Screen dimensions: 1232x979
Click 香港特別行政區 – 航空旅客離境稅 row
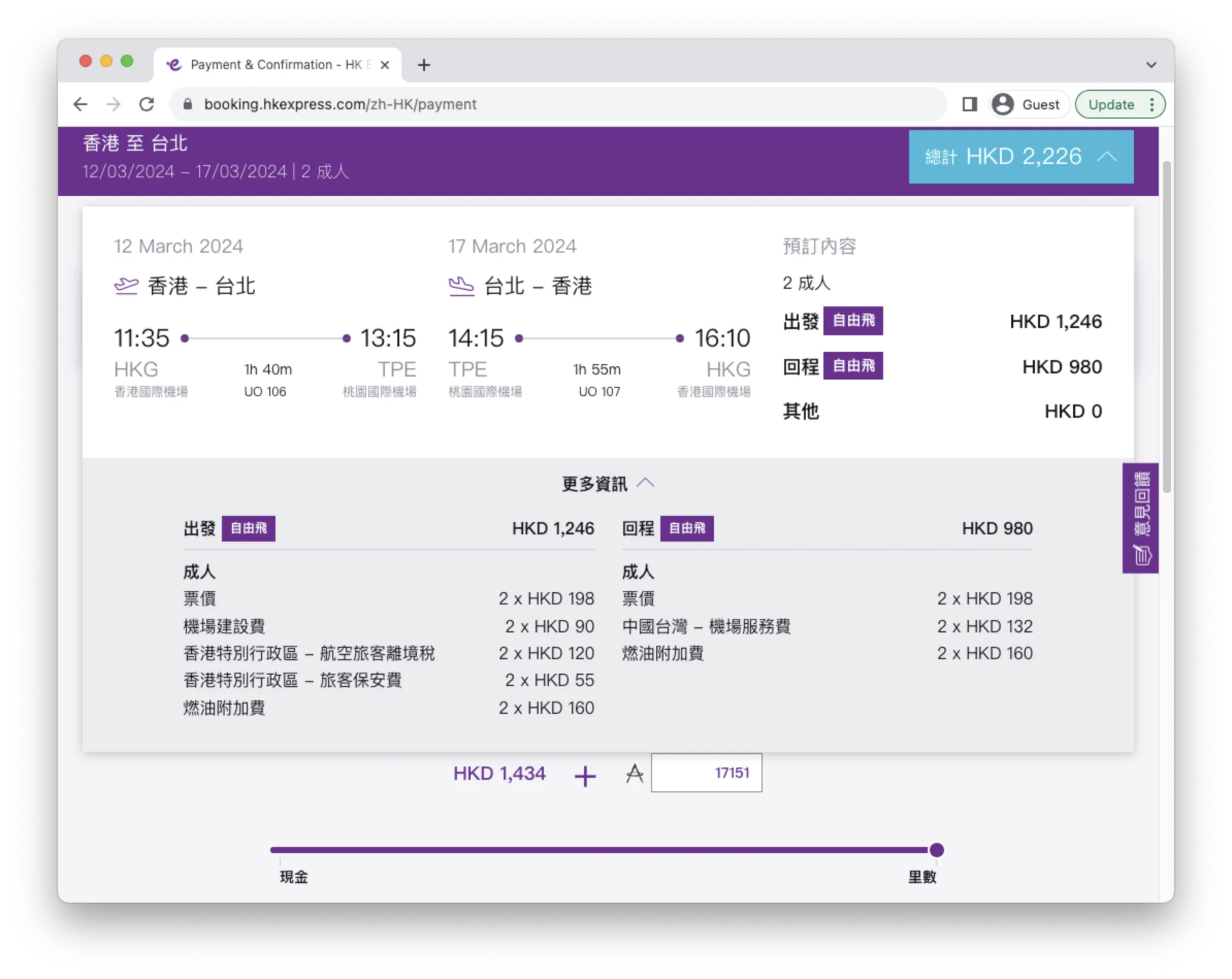tap(389, 653)
